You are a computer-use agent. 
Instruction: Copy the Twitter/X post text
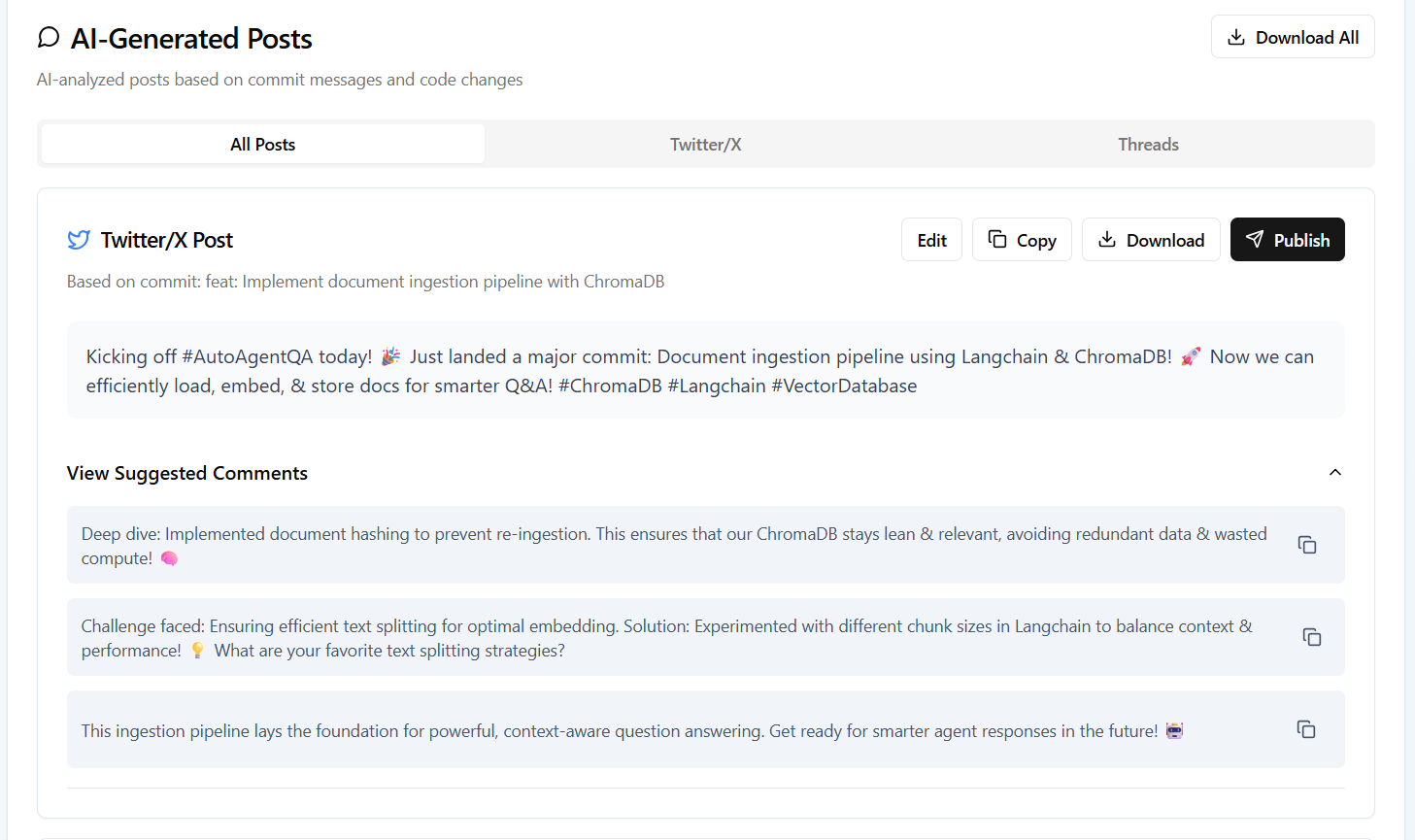1022,240
